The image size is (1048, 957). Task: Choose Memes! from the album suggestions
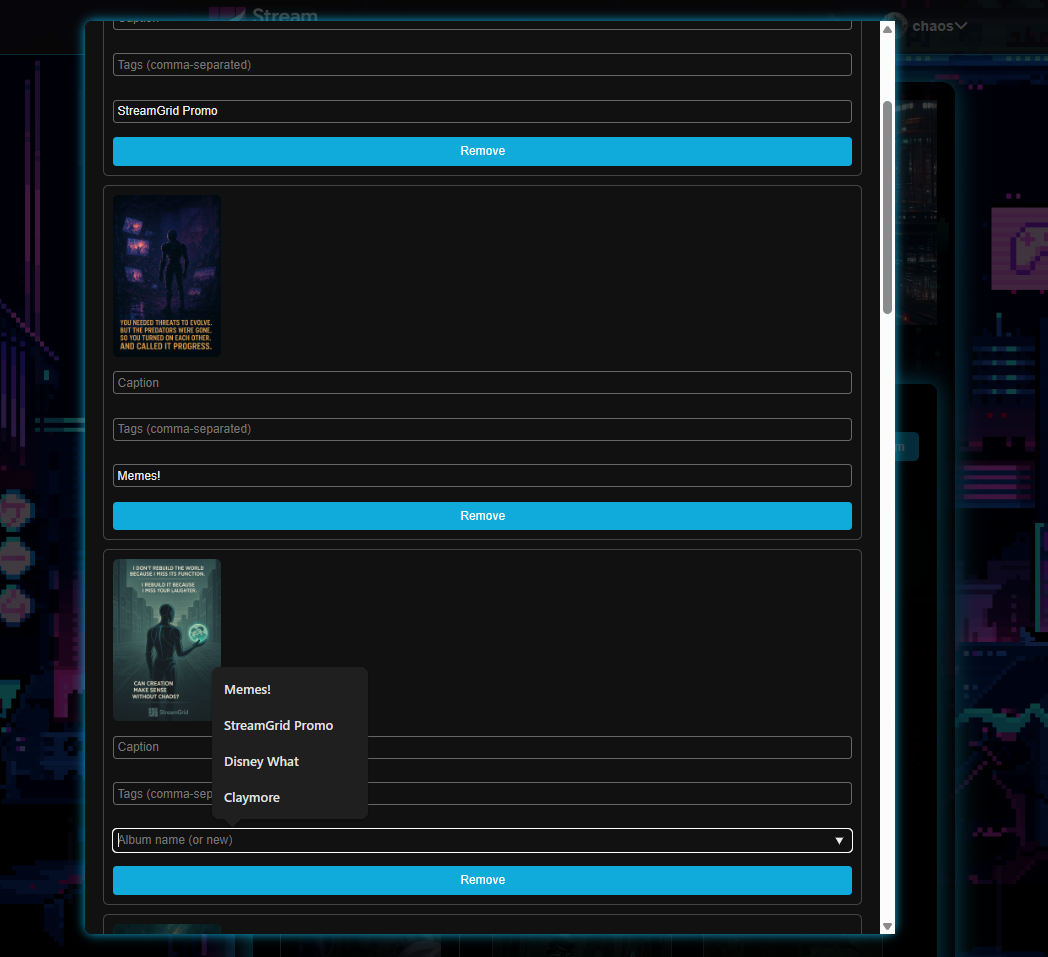[247, 690]
